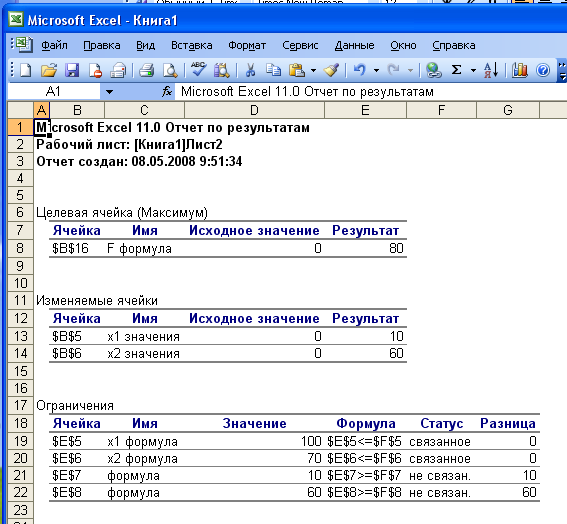The height and width of the screenshot is (524, 567).
Task: Click cell 'Рабочий лист: [Книга1]Лист2'
Action: [x=129, y=145]
